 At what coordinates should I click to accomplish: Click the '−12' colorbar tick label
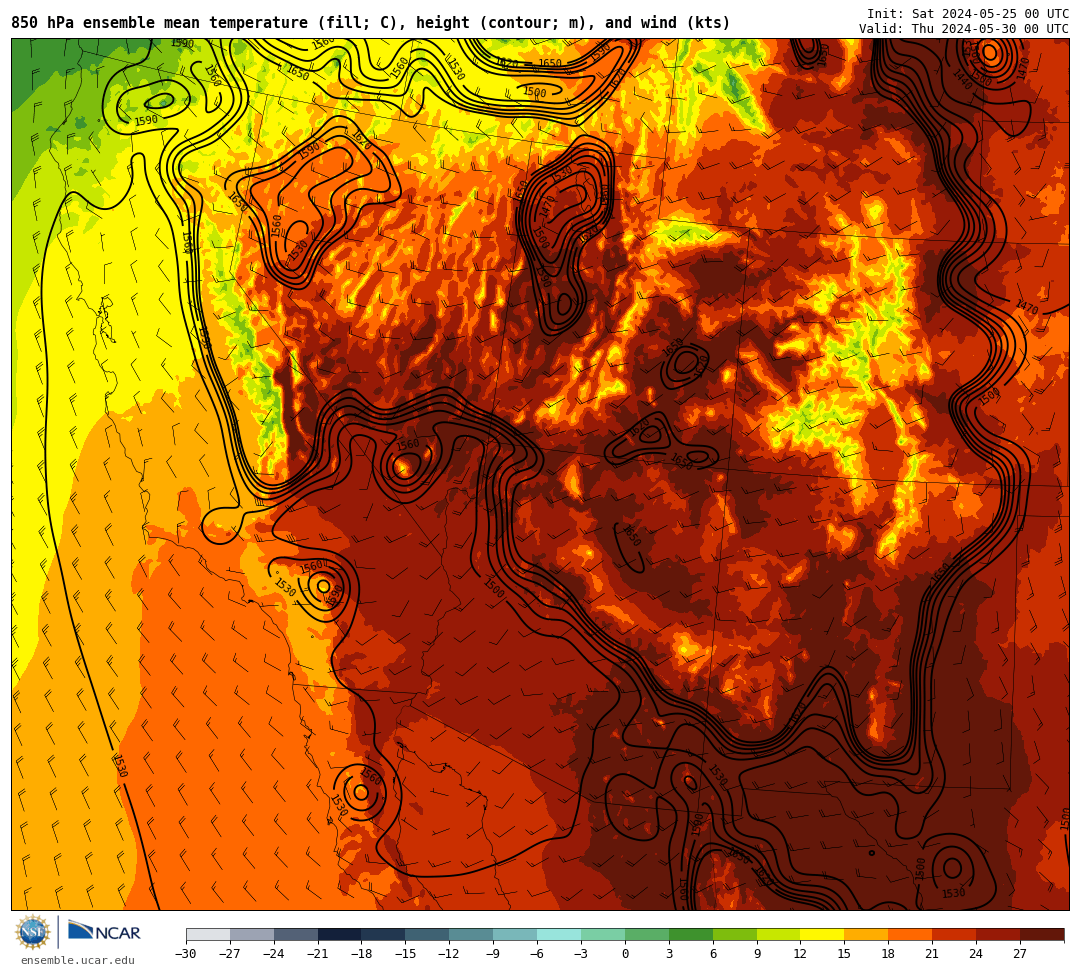click(450, 954)
